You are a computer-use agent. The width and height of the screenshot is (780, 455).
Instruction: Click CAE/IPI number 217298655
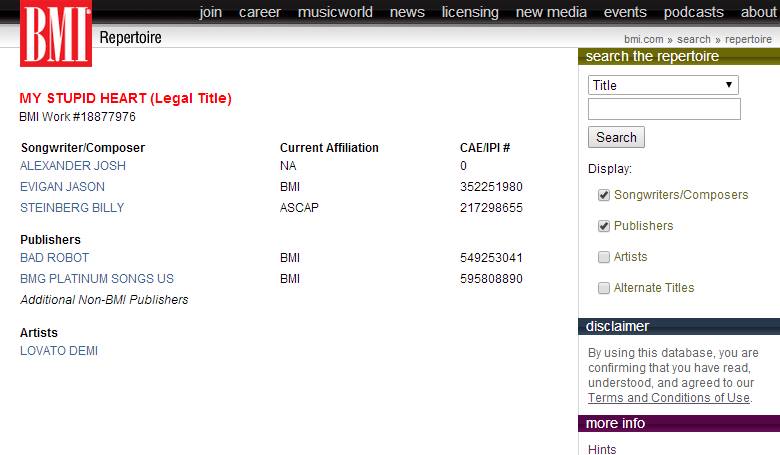(x=491, y=207)
